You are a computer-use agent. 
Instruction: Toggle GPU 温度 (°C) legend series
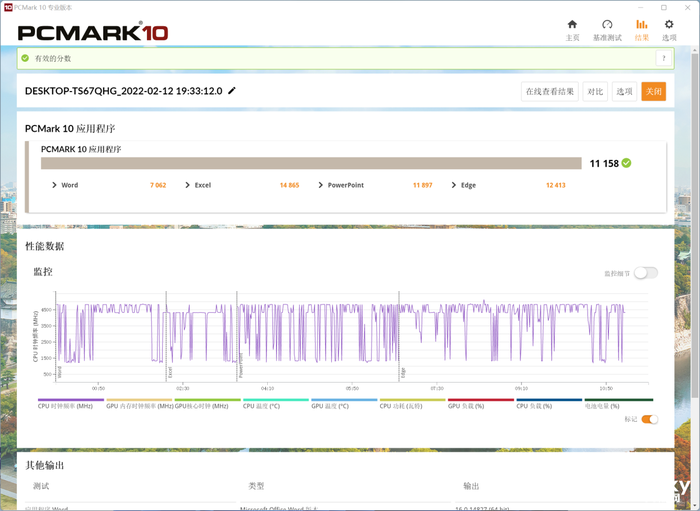click(344, 403)
